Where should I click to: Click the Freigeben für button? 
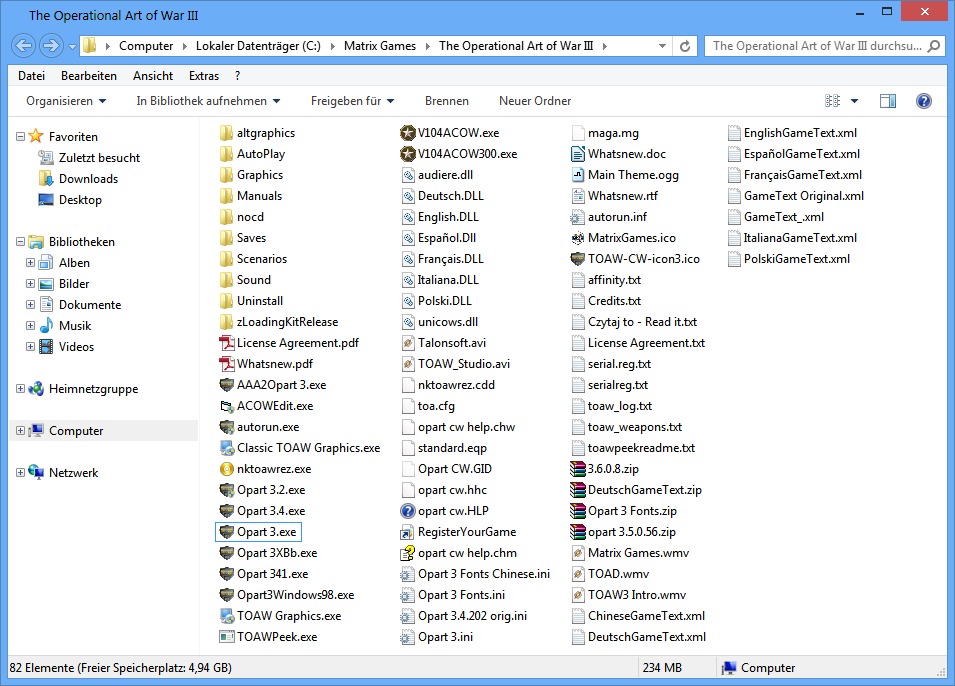pyautogui.click(x=352, y=101)
